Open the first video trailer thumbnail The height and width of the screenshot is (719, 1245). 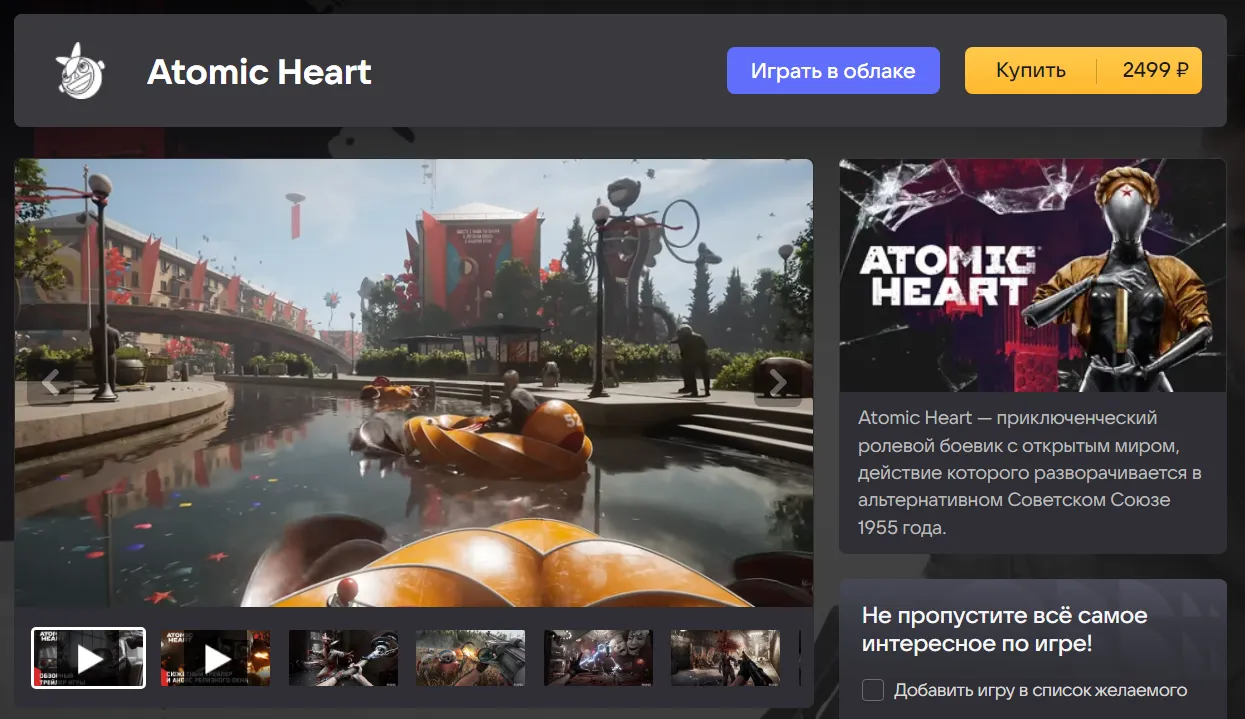pos(89,658)
